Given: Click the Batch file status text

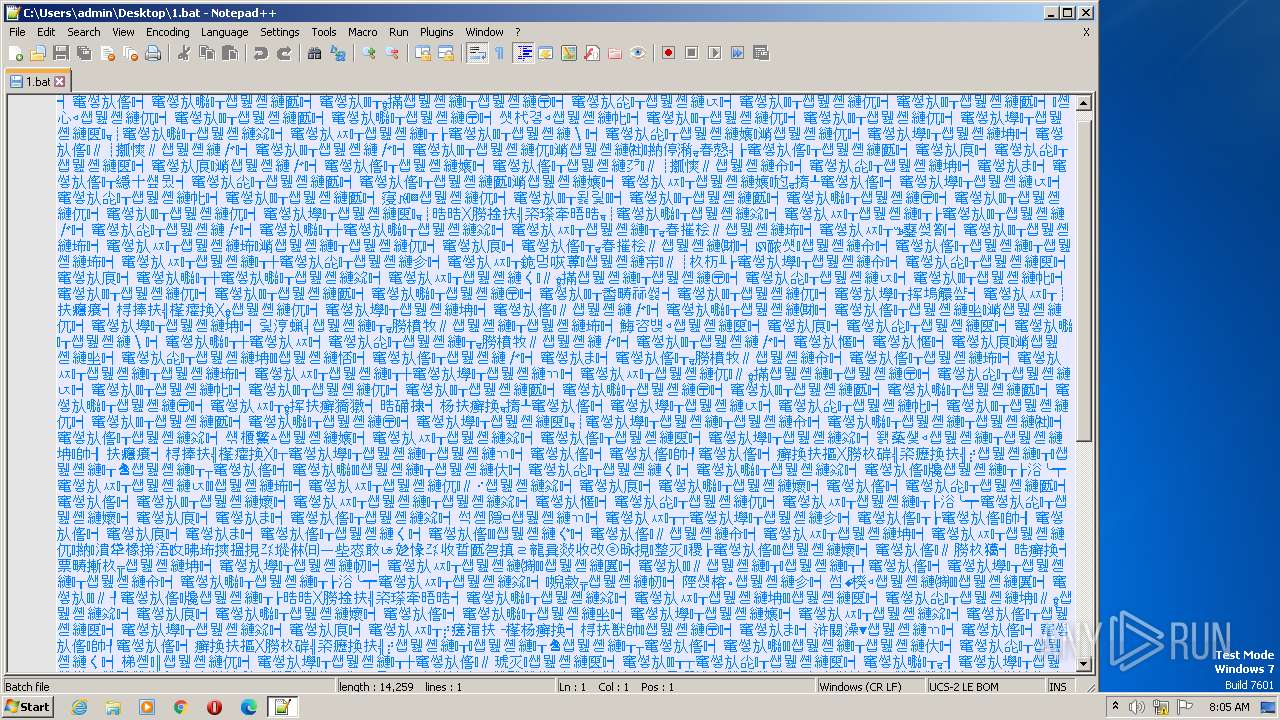Looking at the screenshot, I should coord(27,687).
